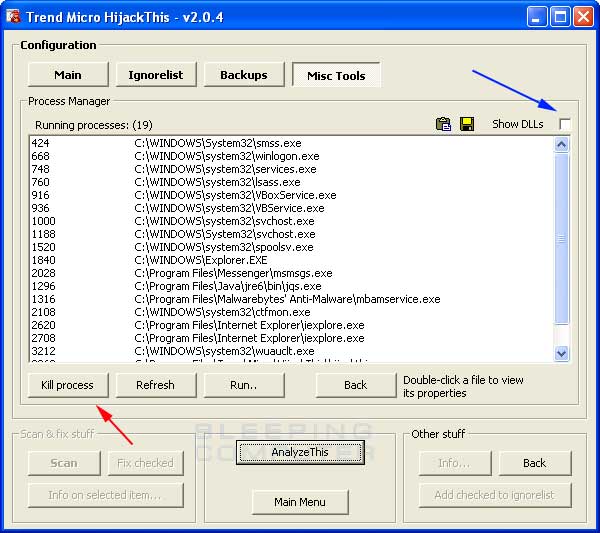This screenshot has height=533, width=600.
Task: Click Back in Other stuff section
Action: [535, 463]
